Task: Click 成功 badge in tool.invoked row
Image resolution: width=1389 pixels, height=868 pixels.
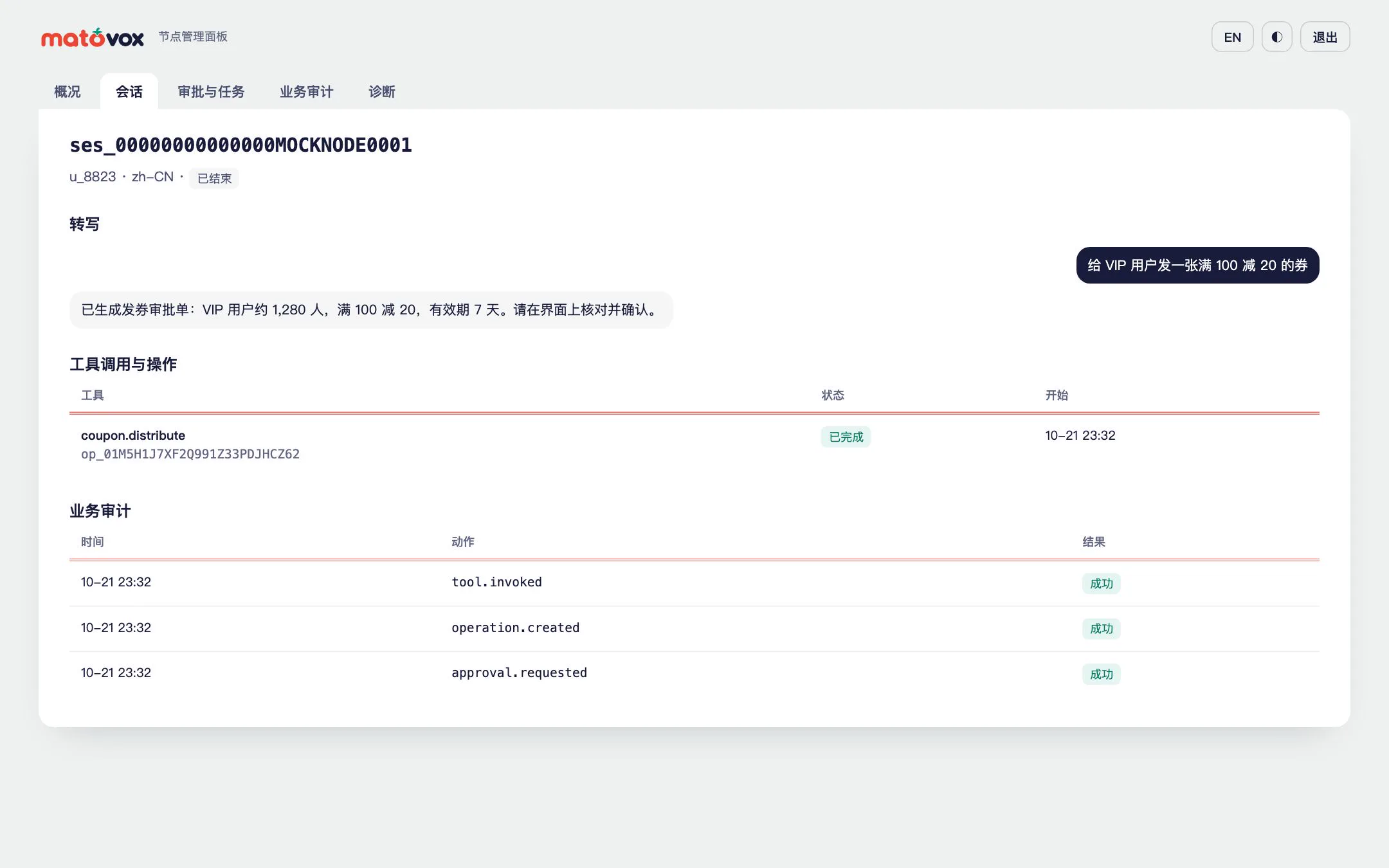Action: pos(1101,583)
